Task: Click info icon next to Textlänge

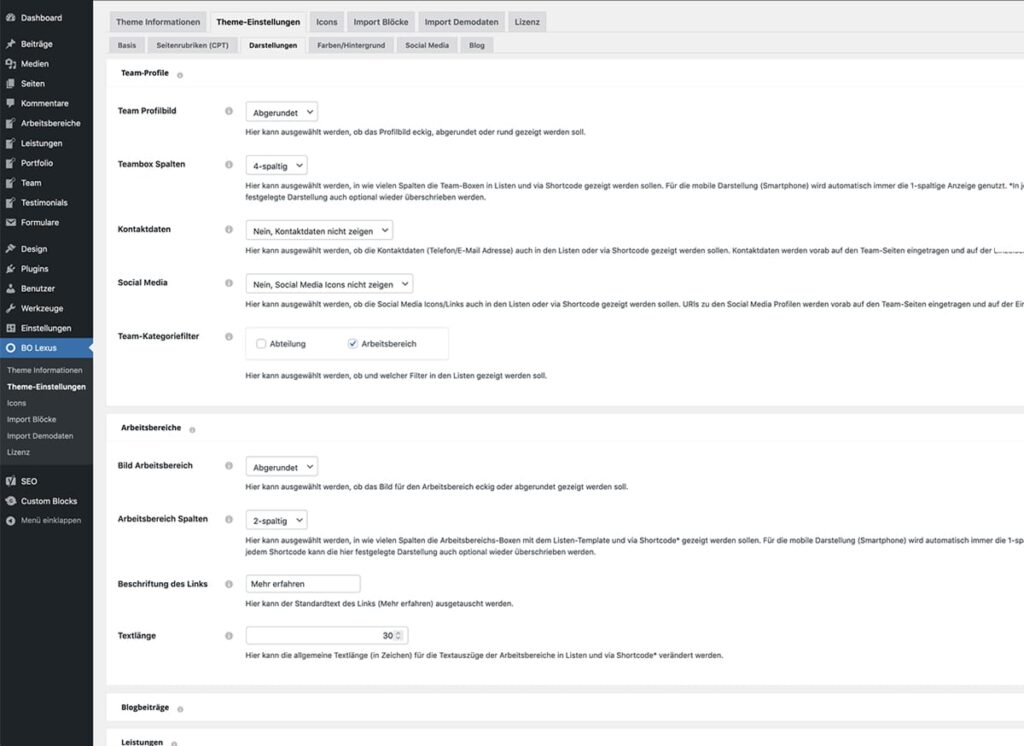Action: [229, 635]
